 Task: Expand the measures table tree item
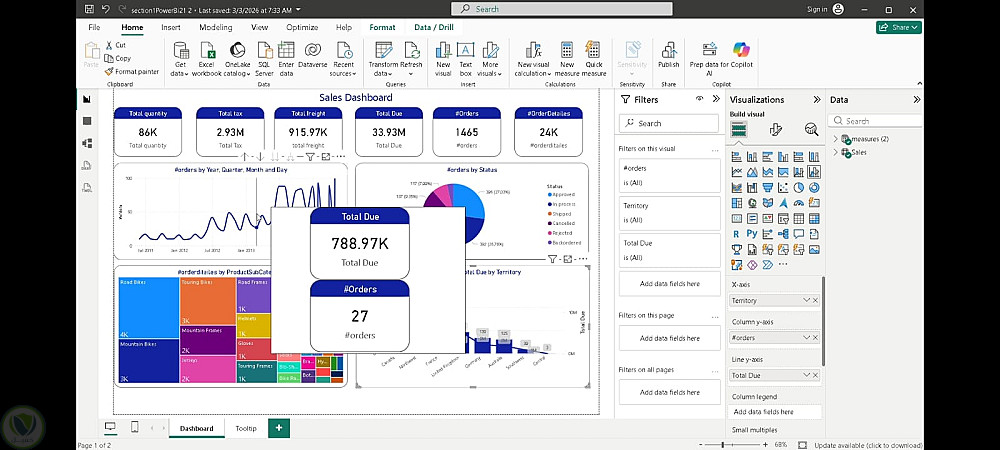836,139
